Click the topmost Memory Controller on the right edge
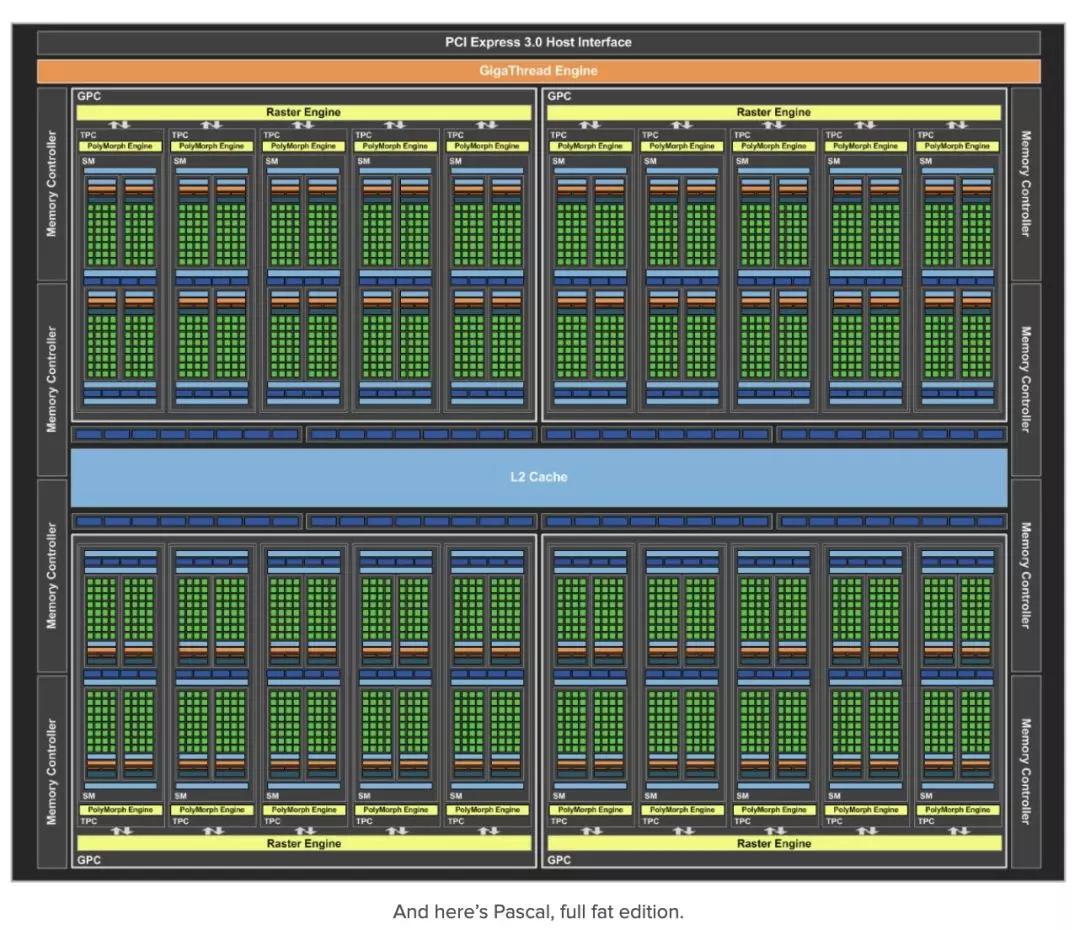The width and height of the screenshot is (1080, 930). 1026,184
